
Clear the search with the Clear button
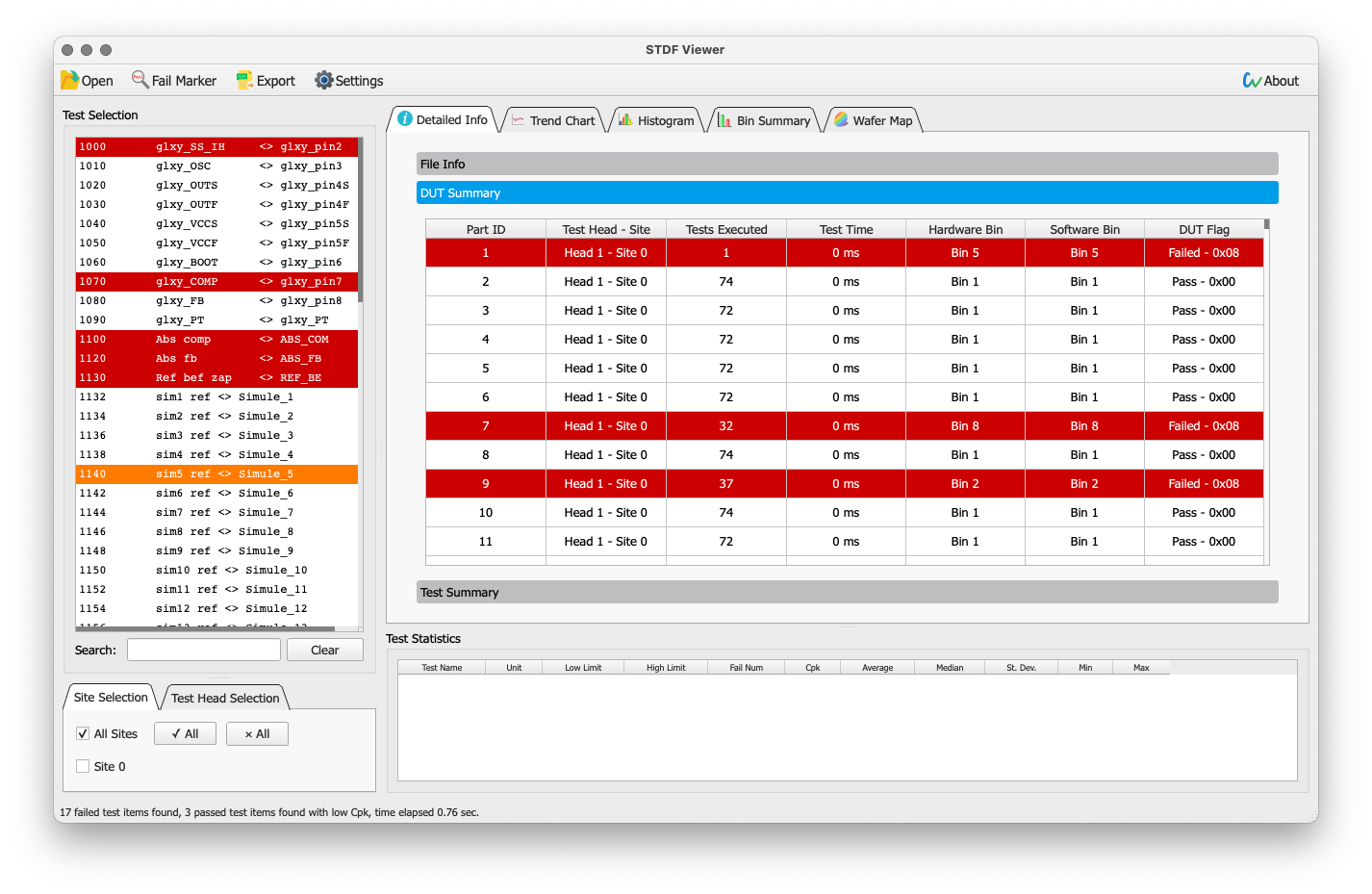[324, 650]
